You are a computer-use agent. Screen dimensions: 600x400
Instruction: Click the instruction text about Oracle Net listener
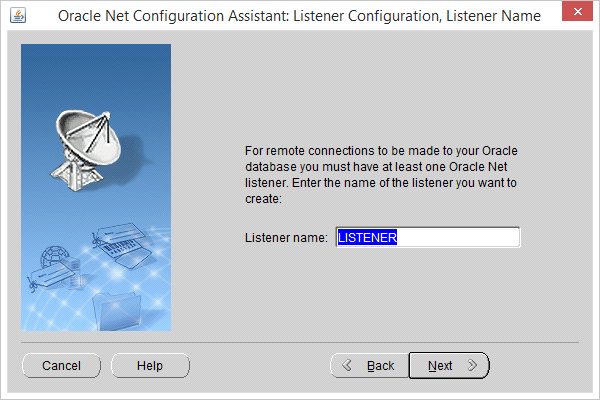[x=381, y=175]
